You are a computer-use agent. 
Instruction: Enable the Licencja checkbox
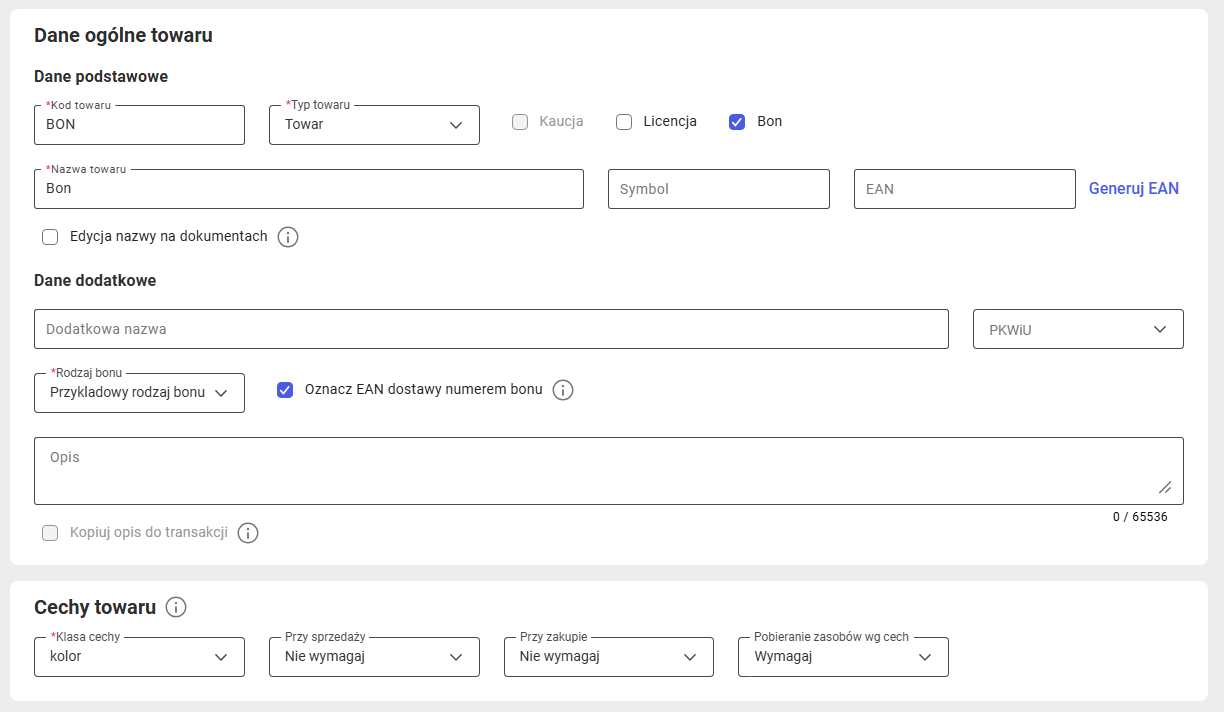pyautogui.click(x=624, y=122)
